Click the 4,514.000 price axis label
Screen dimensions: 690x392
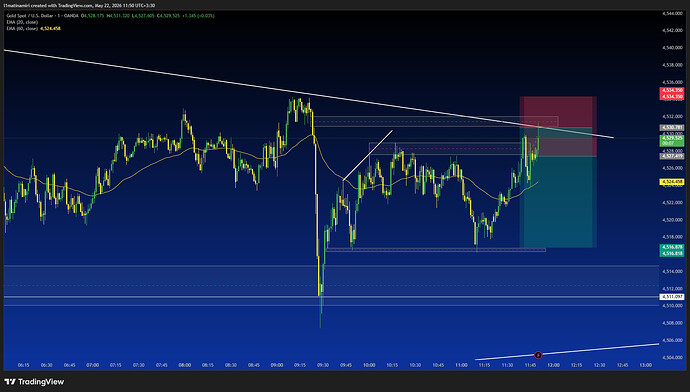tap(672, 271)
